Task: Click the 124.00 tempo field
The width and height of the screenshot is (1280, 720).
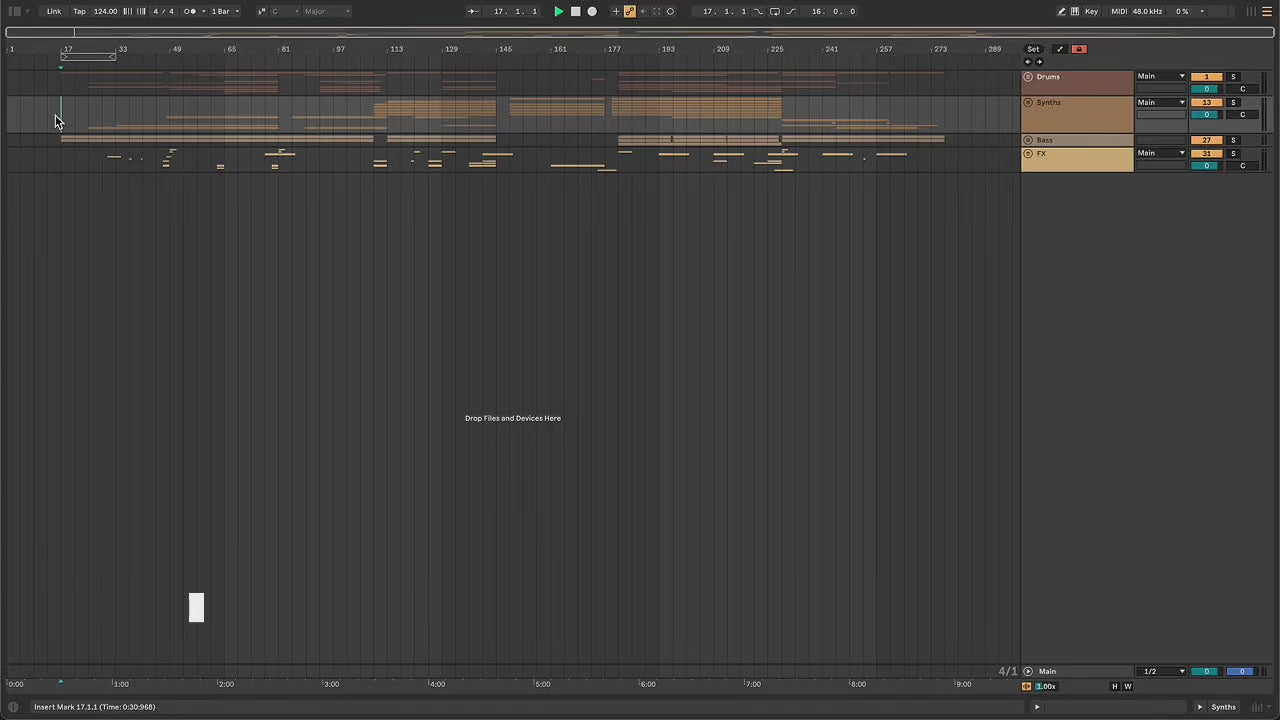Action: pyautogui.click(x=106, y=11)
